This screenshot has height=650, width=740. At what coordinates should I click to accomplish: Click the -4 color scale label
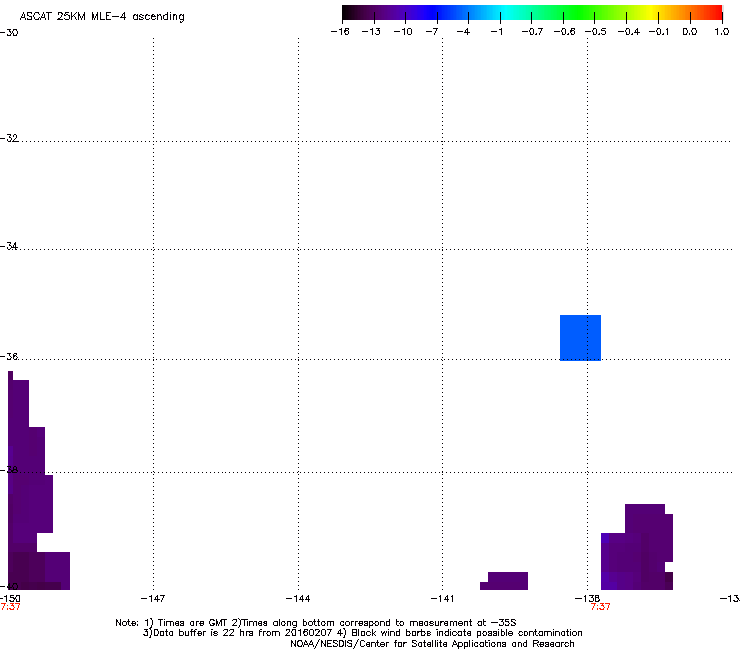click(x=463, y=32)
